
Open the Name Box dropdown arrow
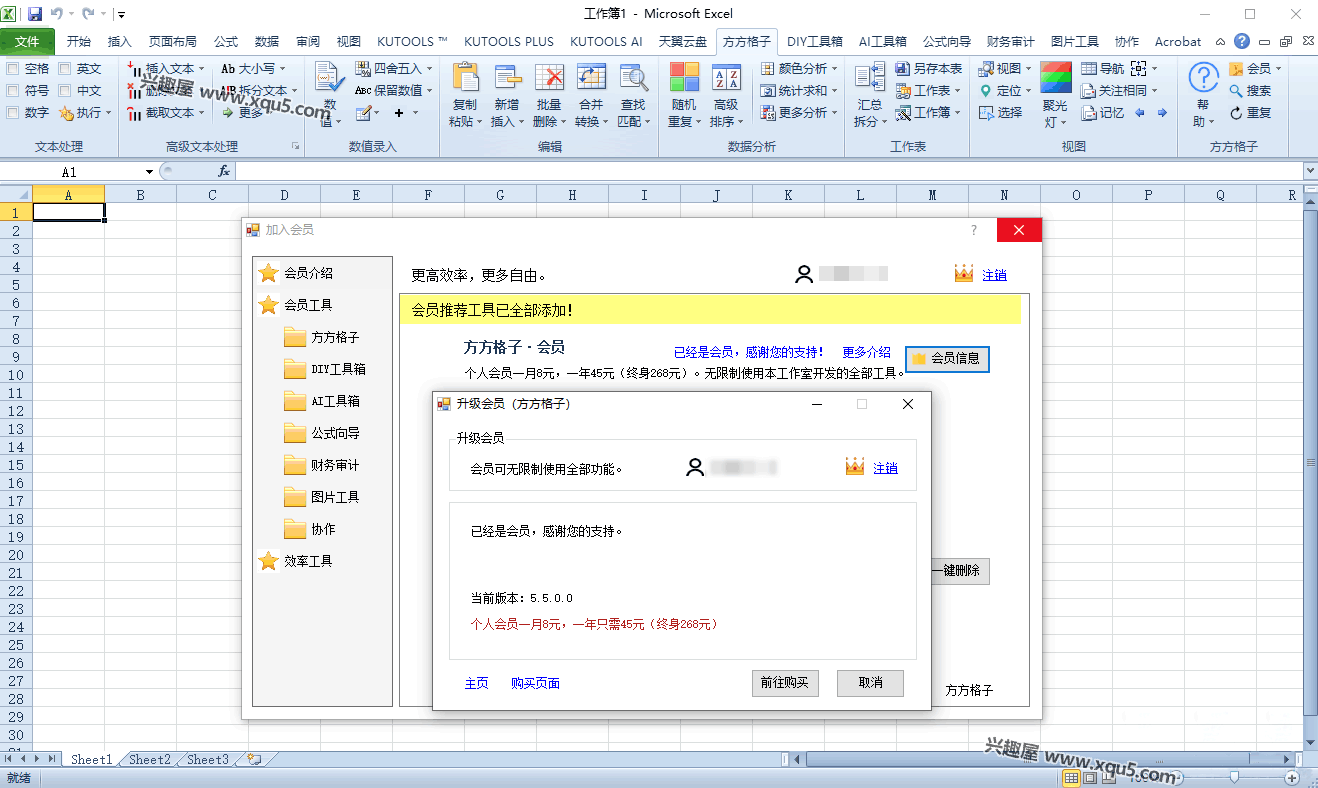tap(149, 172)
